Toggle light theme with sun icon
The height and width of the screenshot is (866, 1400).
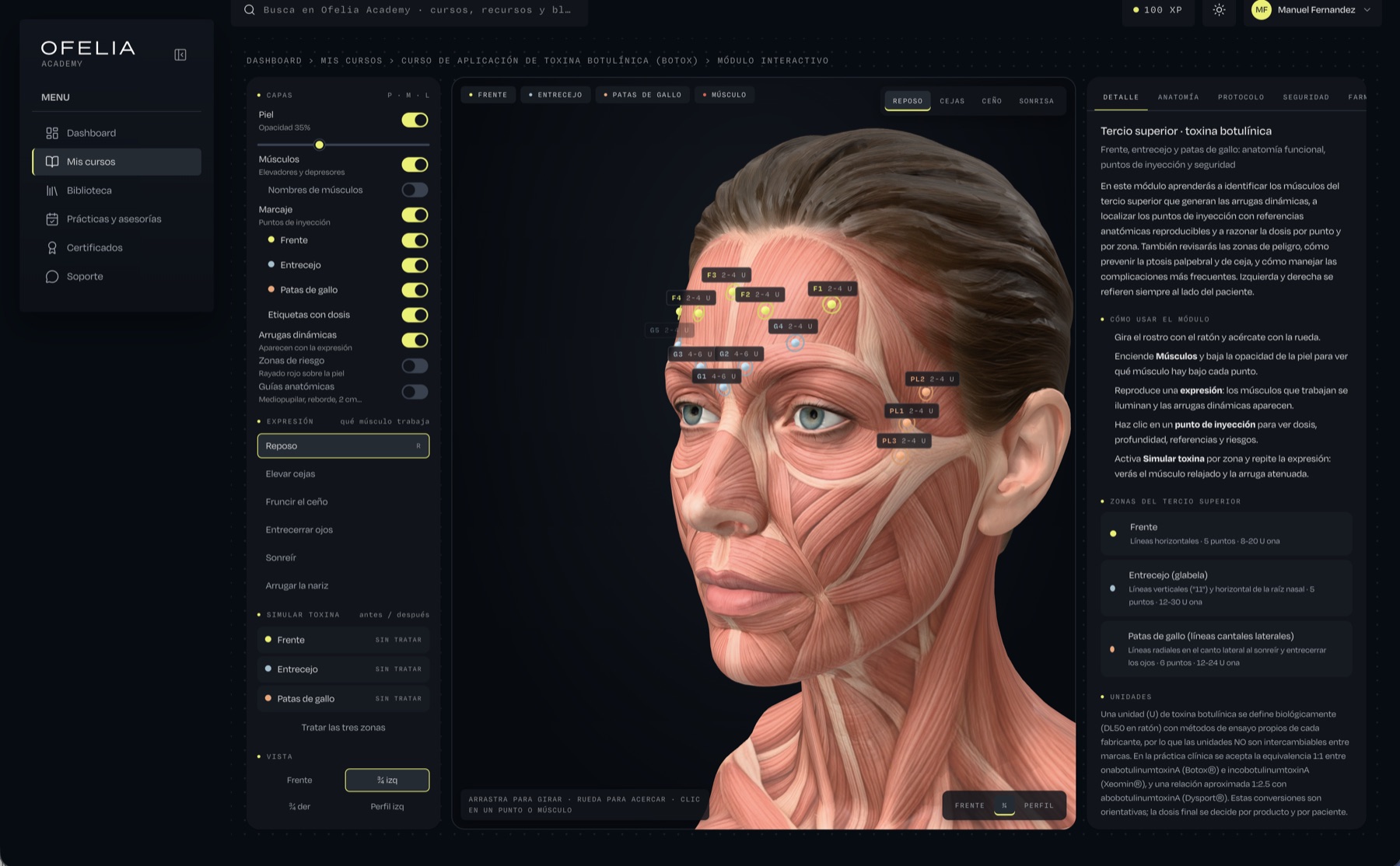click(x=1219, y=10)
